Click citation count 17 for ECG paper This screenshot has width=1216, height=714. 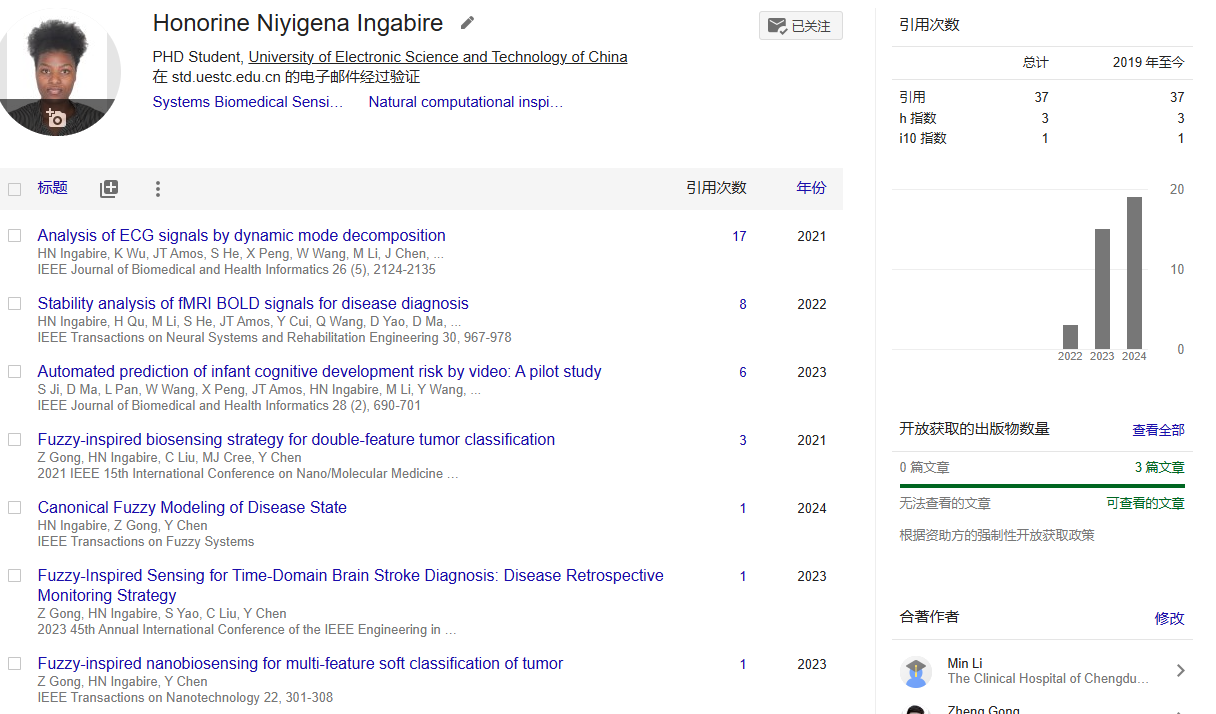coord(739,237)
